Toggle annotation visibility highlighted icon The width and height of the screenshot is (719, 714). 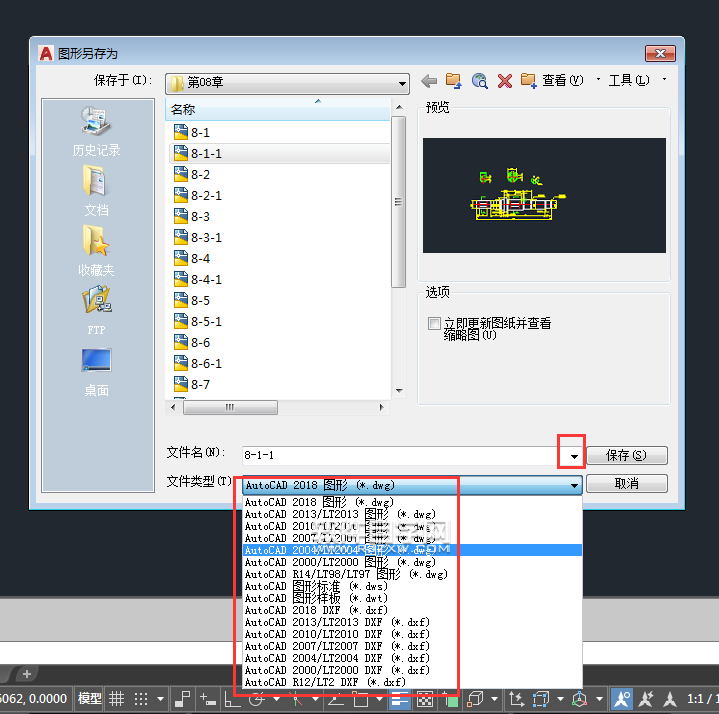(x=622, y=699)
